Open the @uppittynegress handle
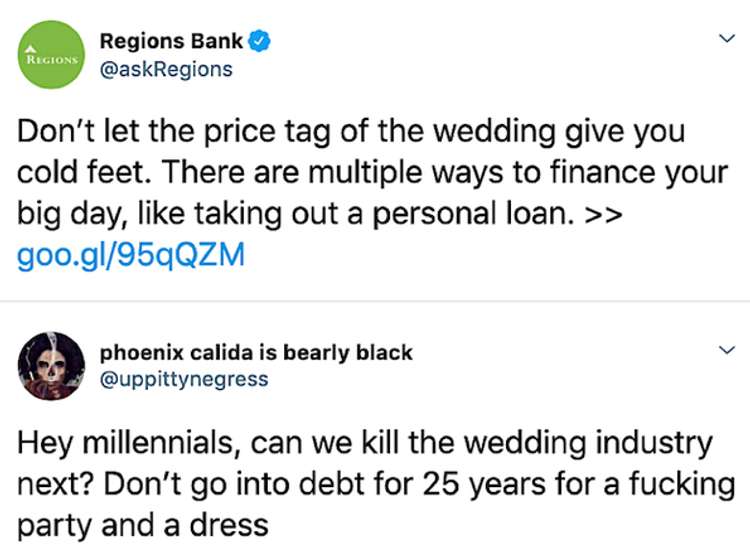The image size is (750, 557). tap(185, 380)
